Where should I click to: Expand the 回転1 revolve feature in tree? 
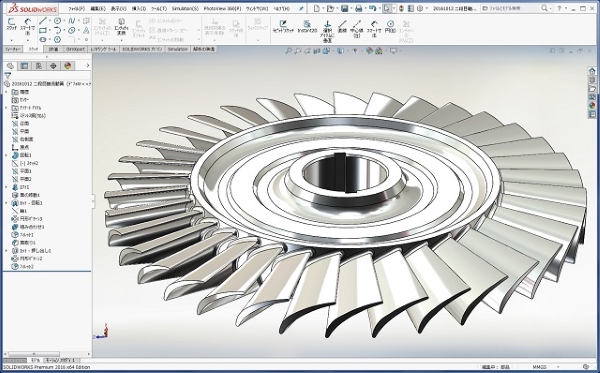6,155
